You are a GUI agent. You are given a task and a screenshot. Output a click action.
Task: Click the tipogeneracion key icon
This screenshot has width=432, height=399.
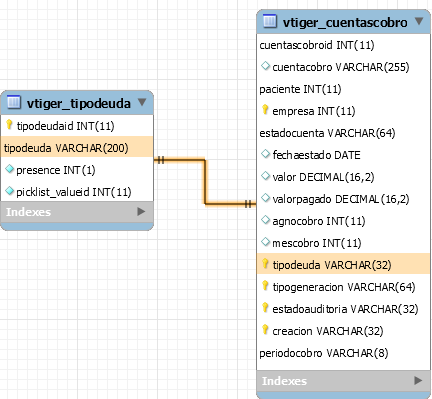click(x=265, y=286)
